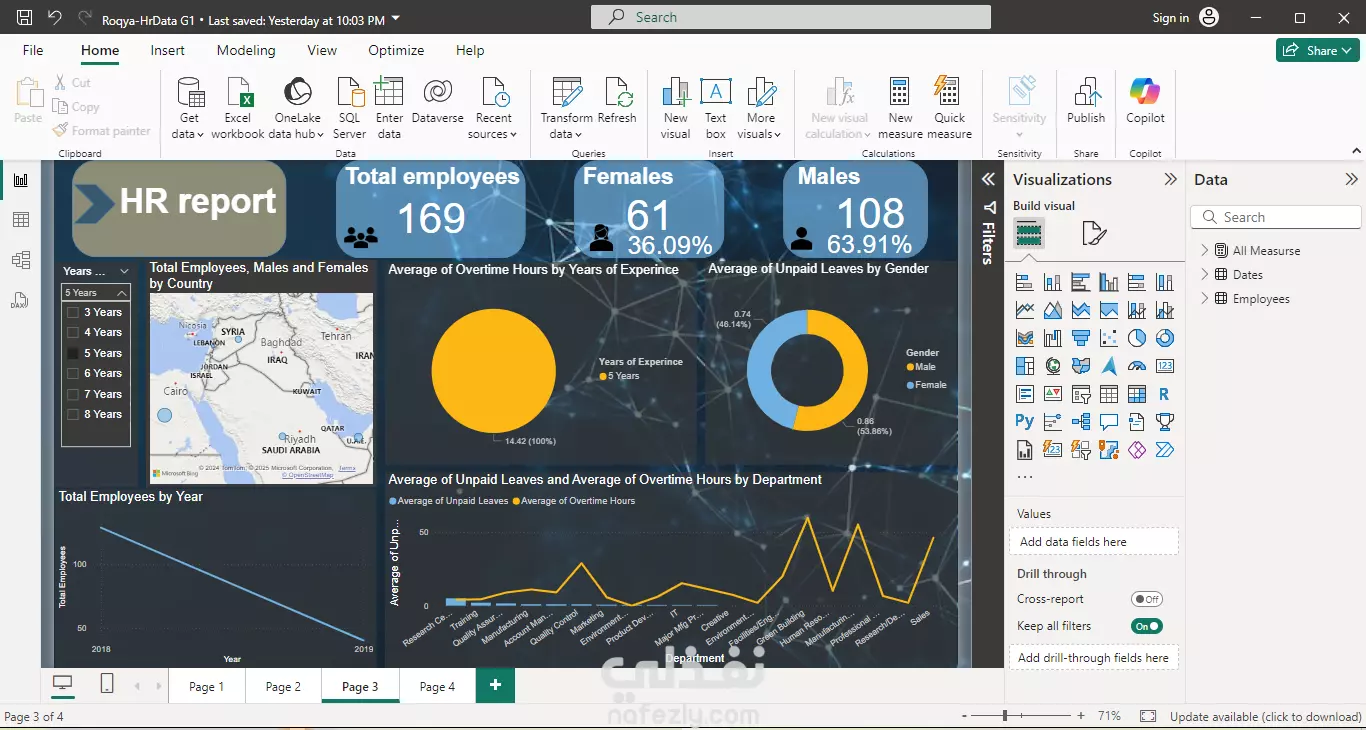Viewport: 1366px width, 730px height.
Task: Select the Treemap visual icon
Action: click(x=1024, y=366)
